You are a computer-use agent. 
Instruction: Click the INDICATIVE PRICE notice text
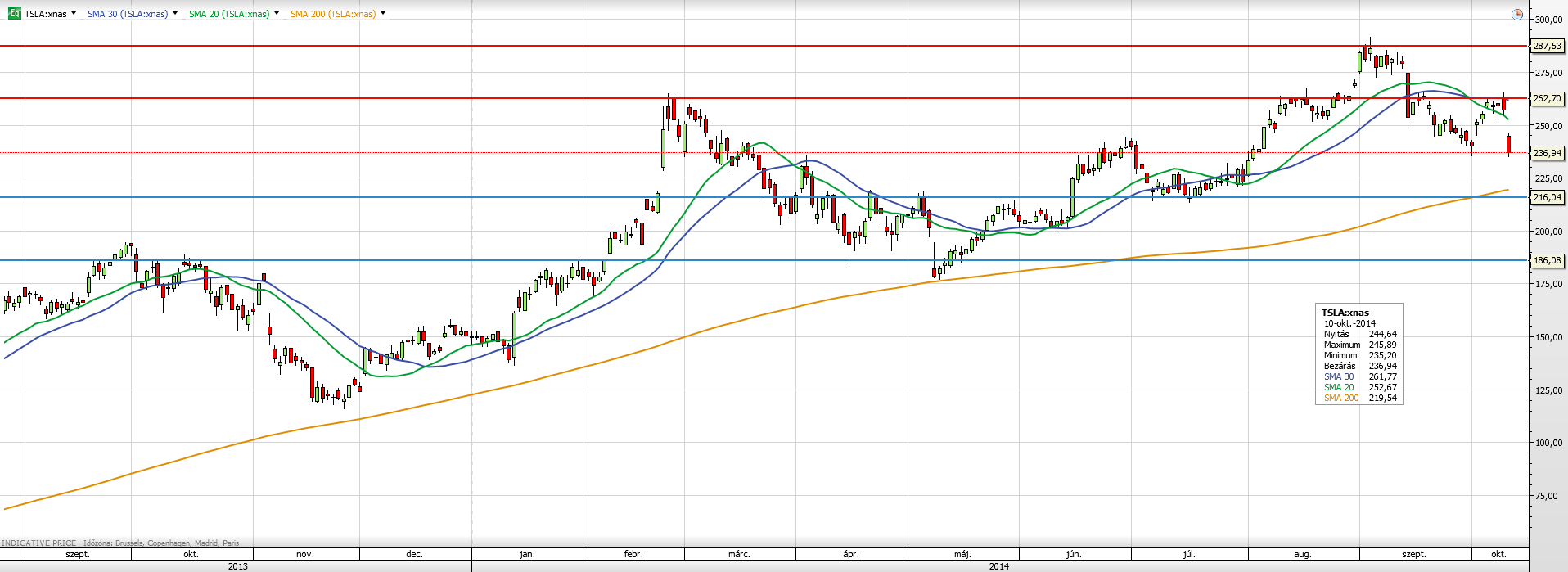pyautogui.click(x=39, y=543)
